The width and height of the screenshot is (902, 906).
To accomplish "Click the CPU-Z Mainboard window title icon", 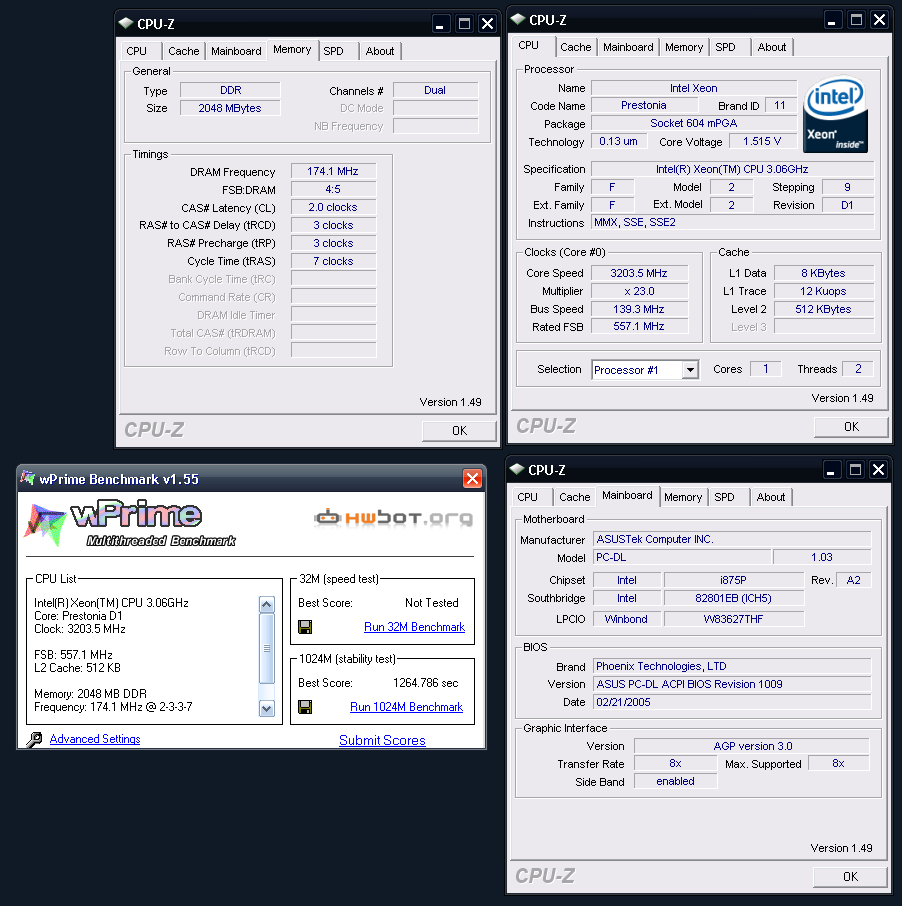I will 517,469.
